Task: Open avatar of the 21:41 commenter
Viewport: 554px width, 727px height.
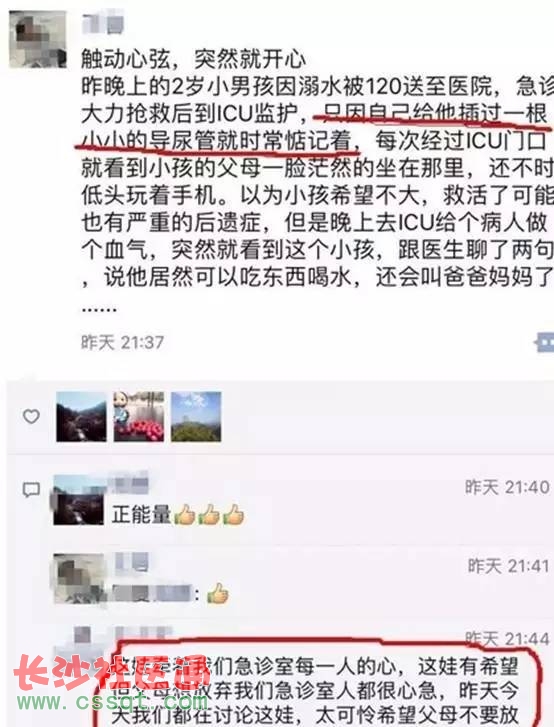Action: (79, 578)
